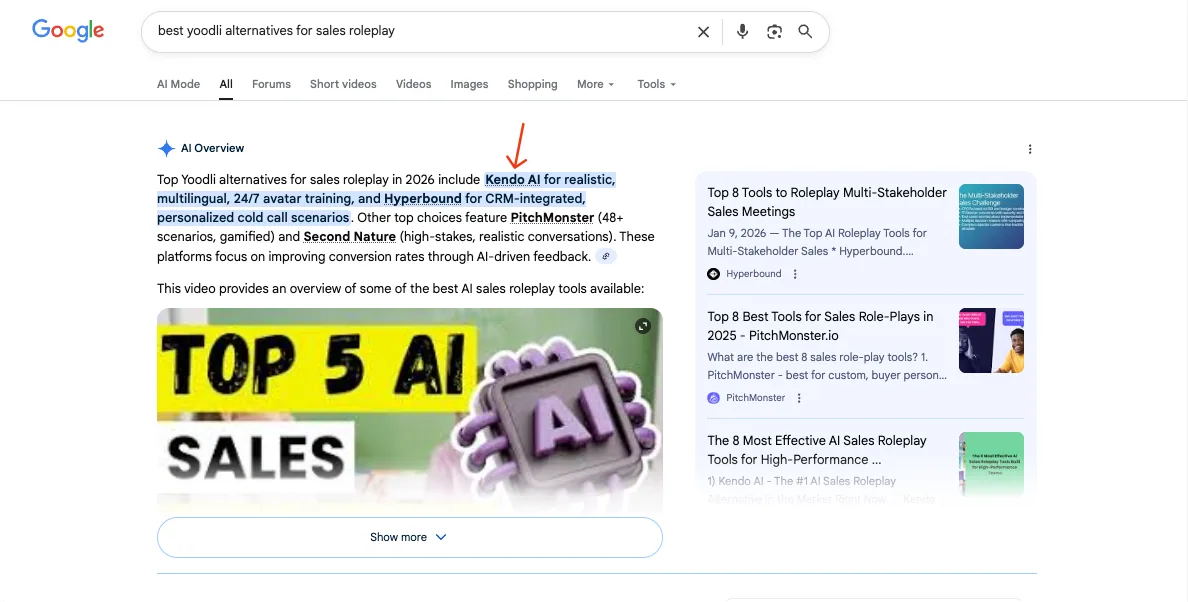
Task: Open PitchMonster source options menu
Action: [x=799, y=398]
